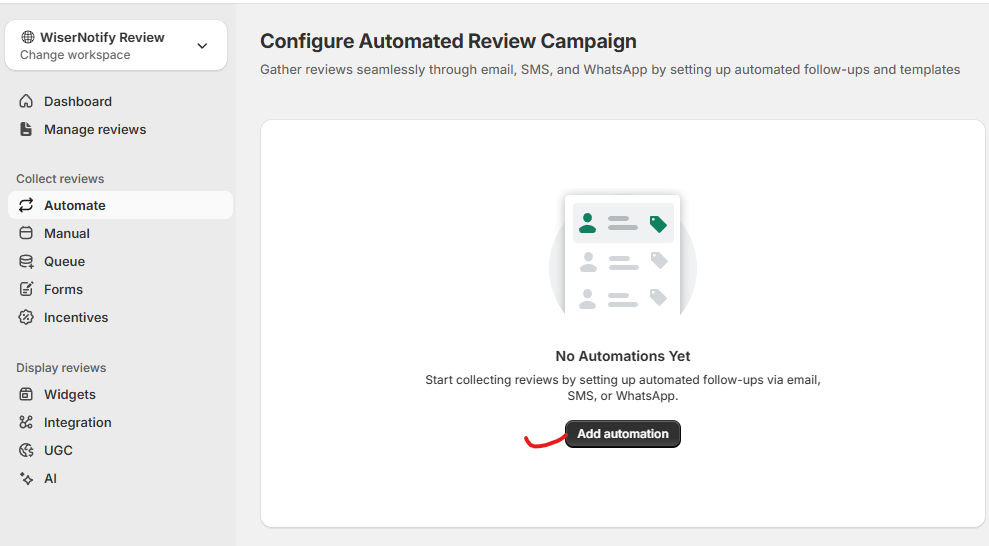Click the Collect reviews section header

(60, 179)
